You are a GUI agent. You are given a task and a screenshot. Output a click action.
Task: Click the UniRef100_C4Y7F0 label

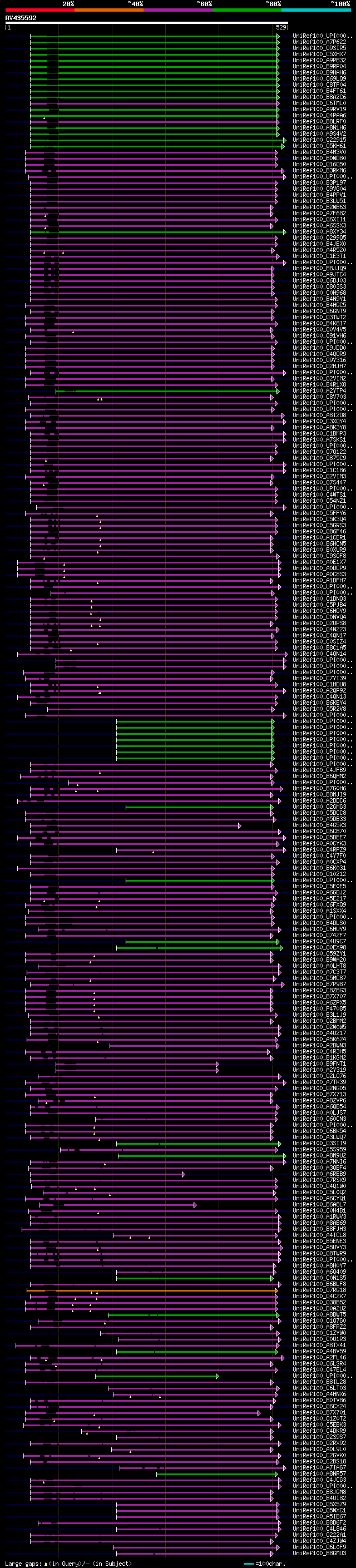(319, 855)
